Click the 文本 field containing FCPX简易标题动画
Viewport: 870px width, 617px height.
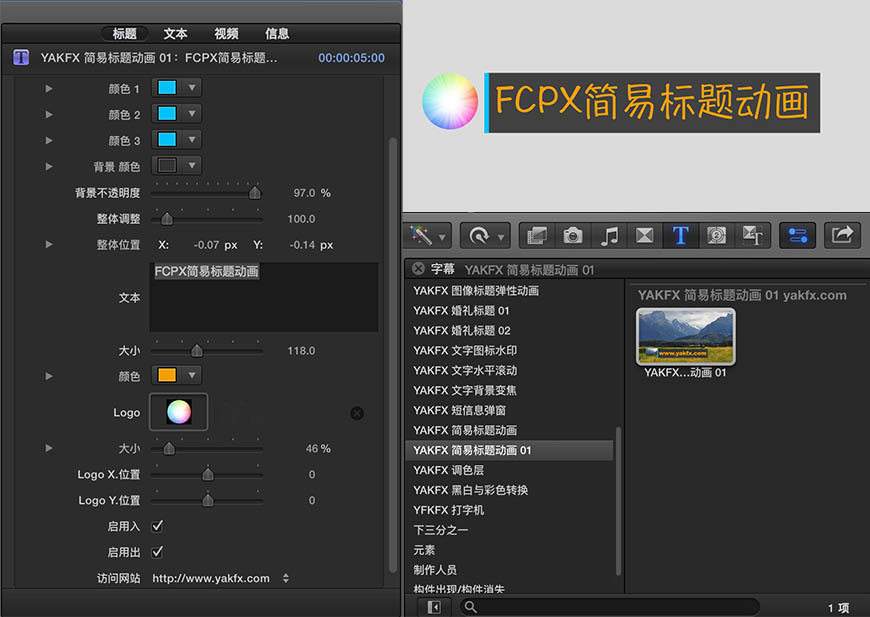264,297
